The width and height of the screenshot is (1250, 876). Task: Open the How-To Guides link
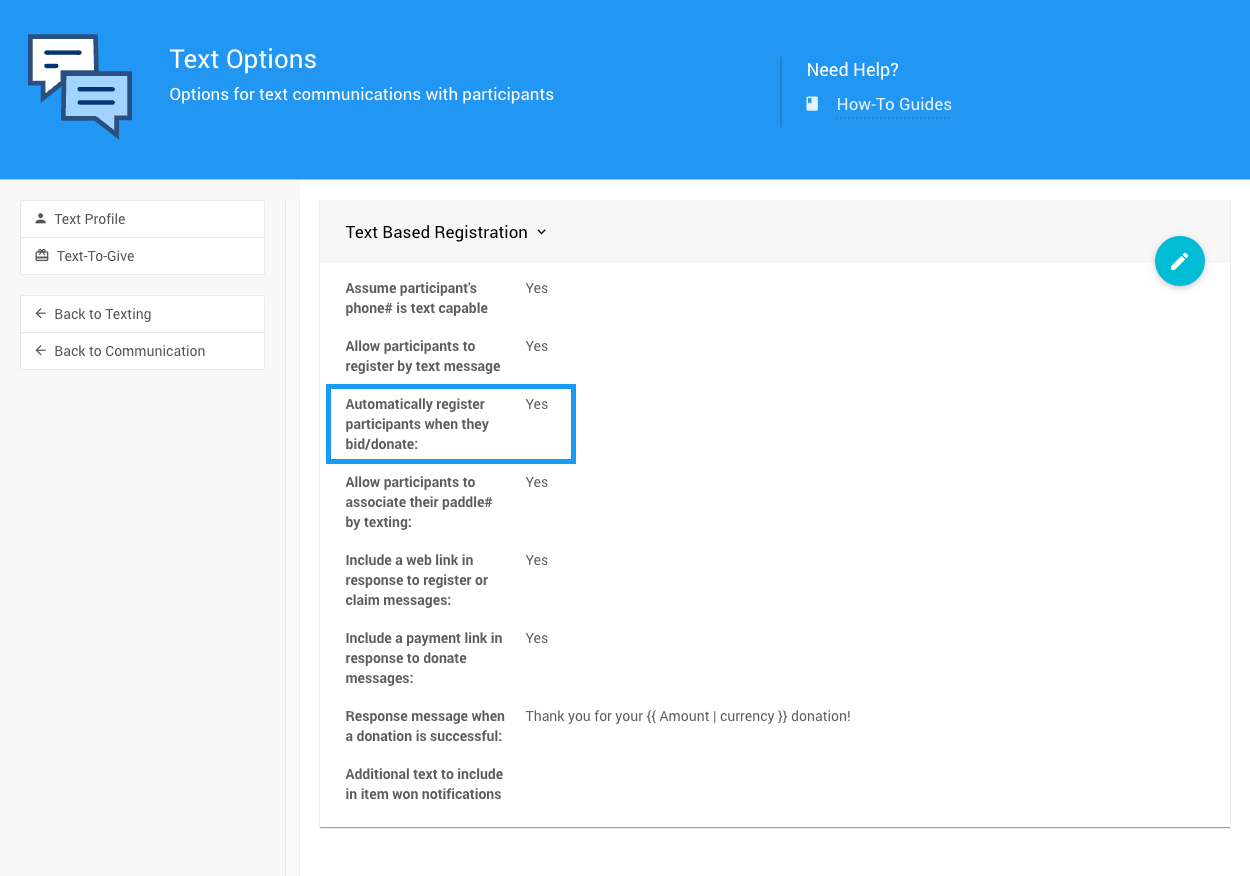[893, 104]
